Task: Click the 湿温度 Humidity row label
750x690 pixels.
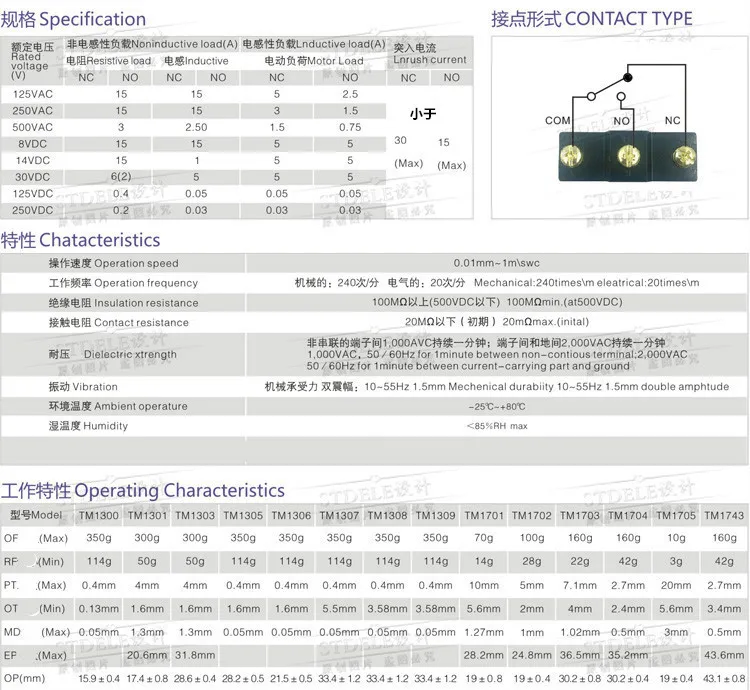Action: 88,426
